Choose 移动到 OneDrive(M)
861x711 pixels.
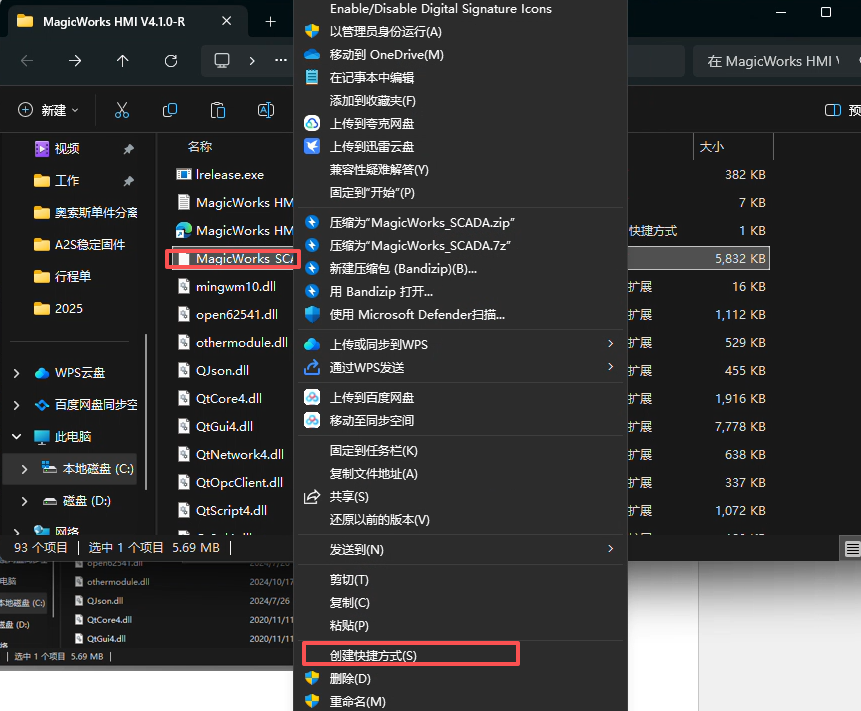(x=460, y=54)
